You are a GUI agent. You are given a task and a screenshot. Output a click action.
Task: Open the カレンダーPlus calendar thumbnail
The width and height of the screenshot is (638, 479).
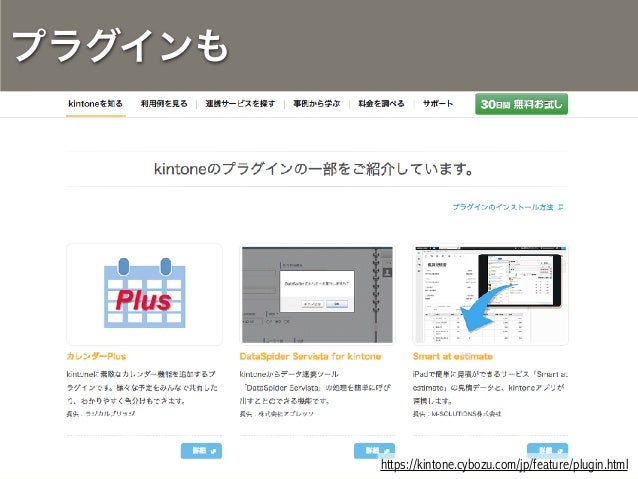point(144,294)
